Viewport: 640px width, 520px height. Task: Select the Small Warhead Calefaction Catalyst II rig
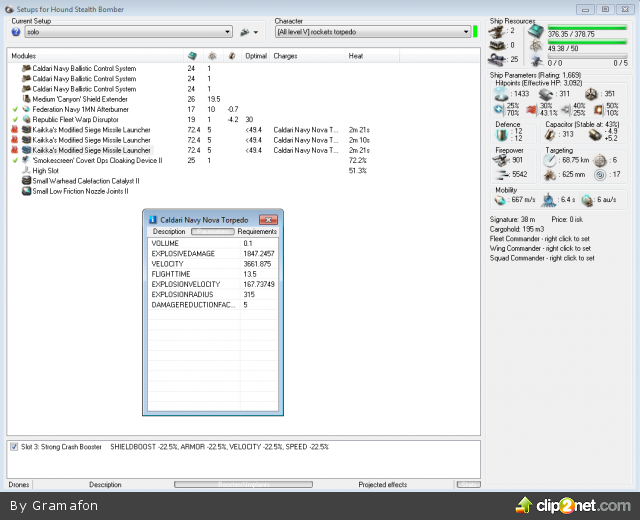pos(86,181)
